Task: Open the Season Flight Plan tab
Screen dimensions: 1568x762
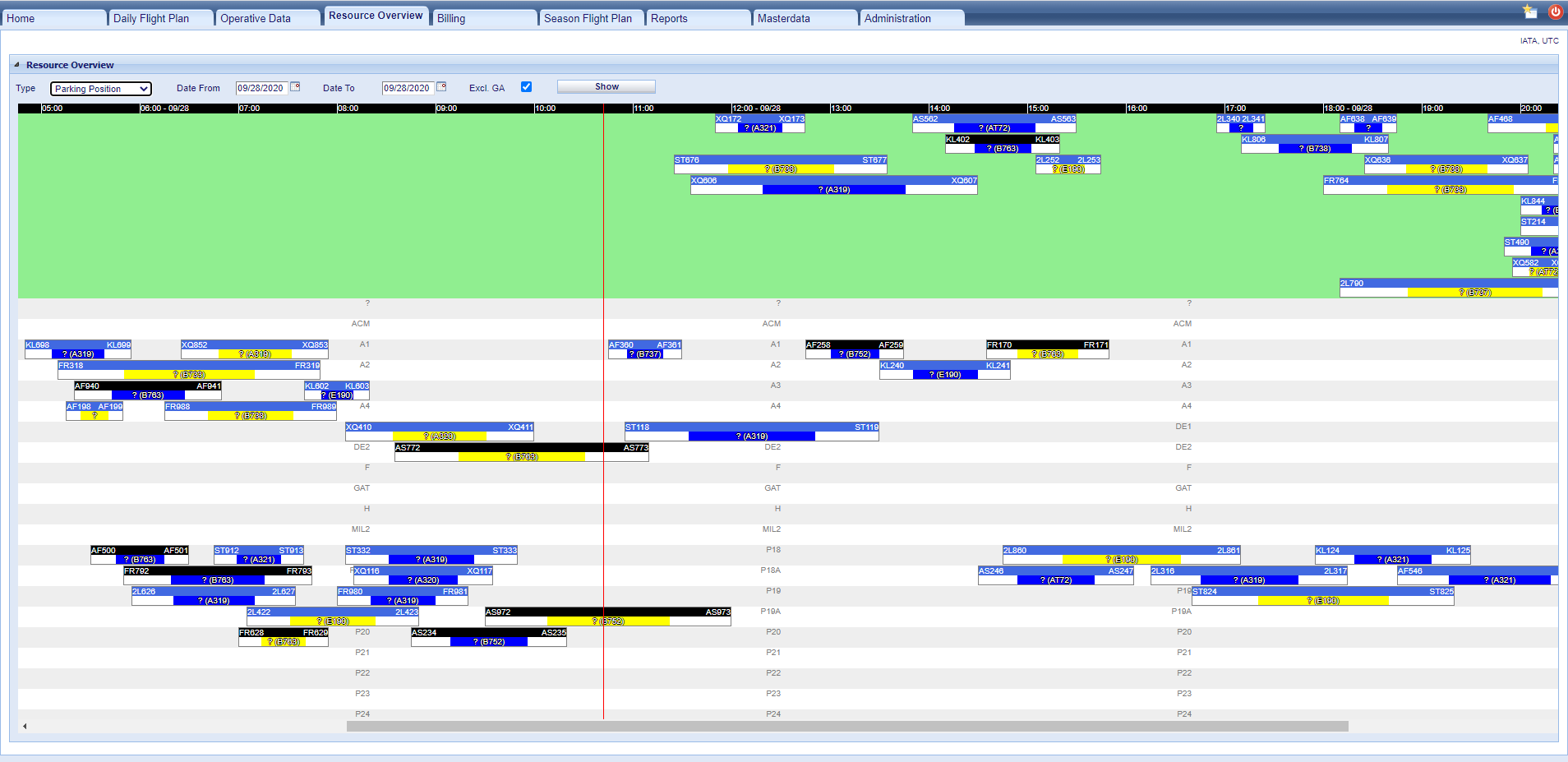Action: [x=592, y=18]
